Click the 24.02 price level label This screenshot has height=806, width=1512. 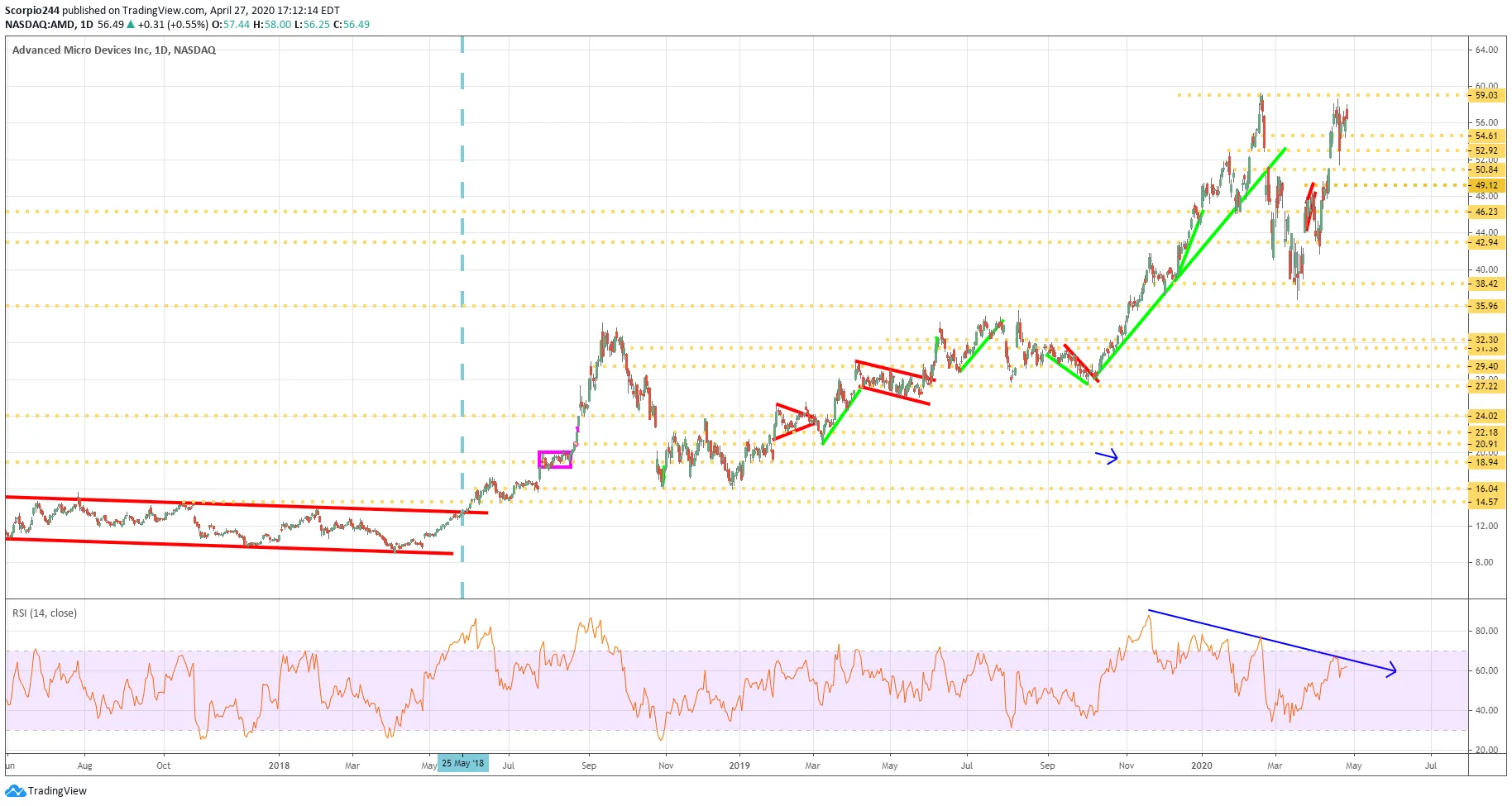(1486, 416)
